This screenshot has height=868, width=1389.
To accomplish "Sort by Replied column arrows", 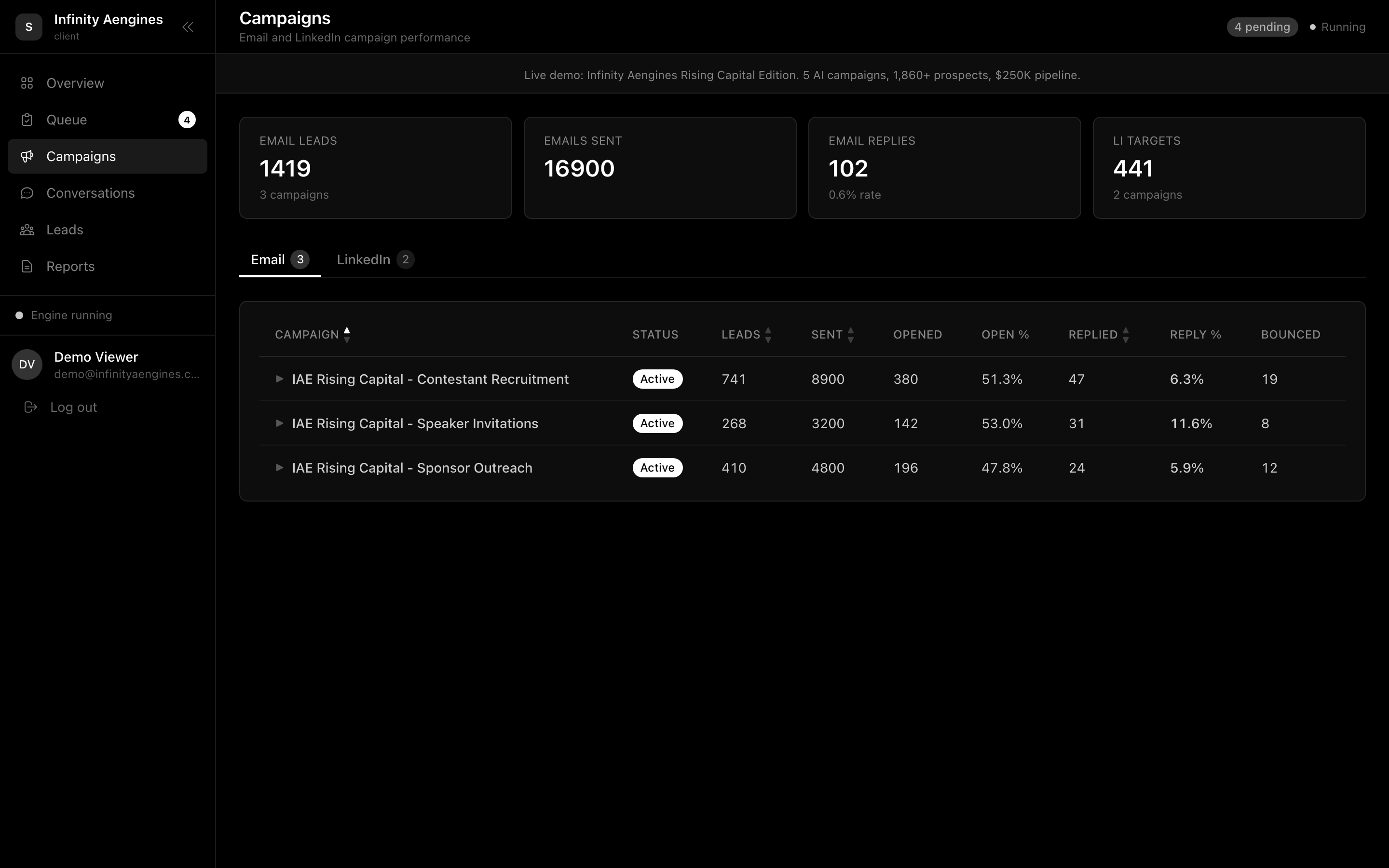I will coord(1126,335).
